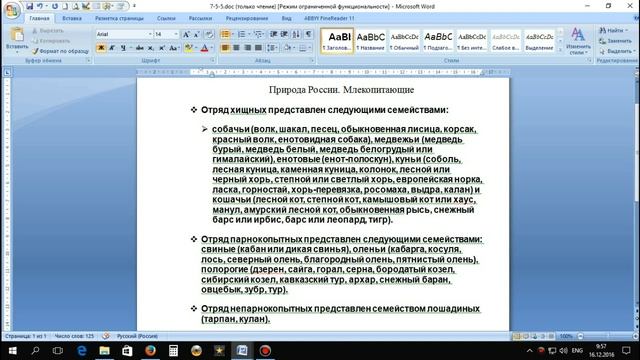
Task: Click the ruler tab selector corner
Action: pyautogui.click(x=7, y=73)
